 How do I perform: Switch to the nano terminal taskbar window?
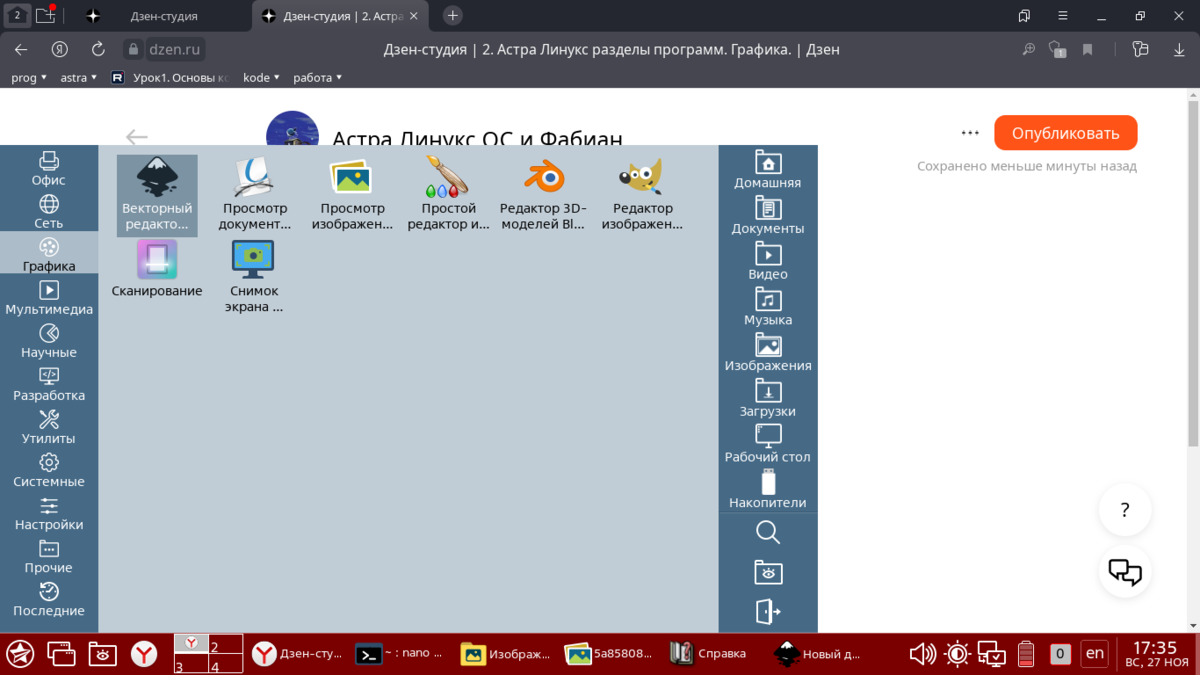tap(398, 654)
